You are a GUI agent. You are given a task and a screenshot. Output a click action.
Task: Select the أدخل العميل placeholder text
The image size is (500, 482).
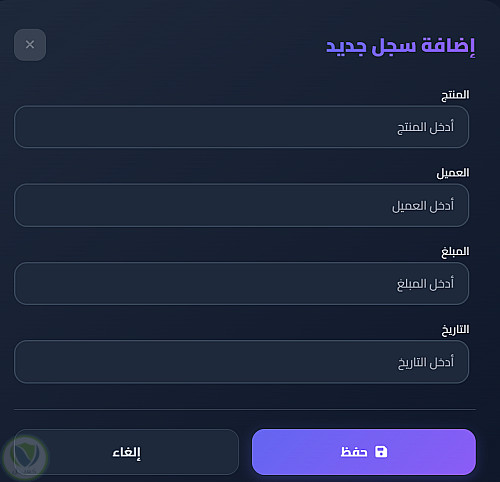click(x=423, y=206)
